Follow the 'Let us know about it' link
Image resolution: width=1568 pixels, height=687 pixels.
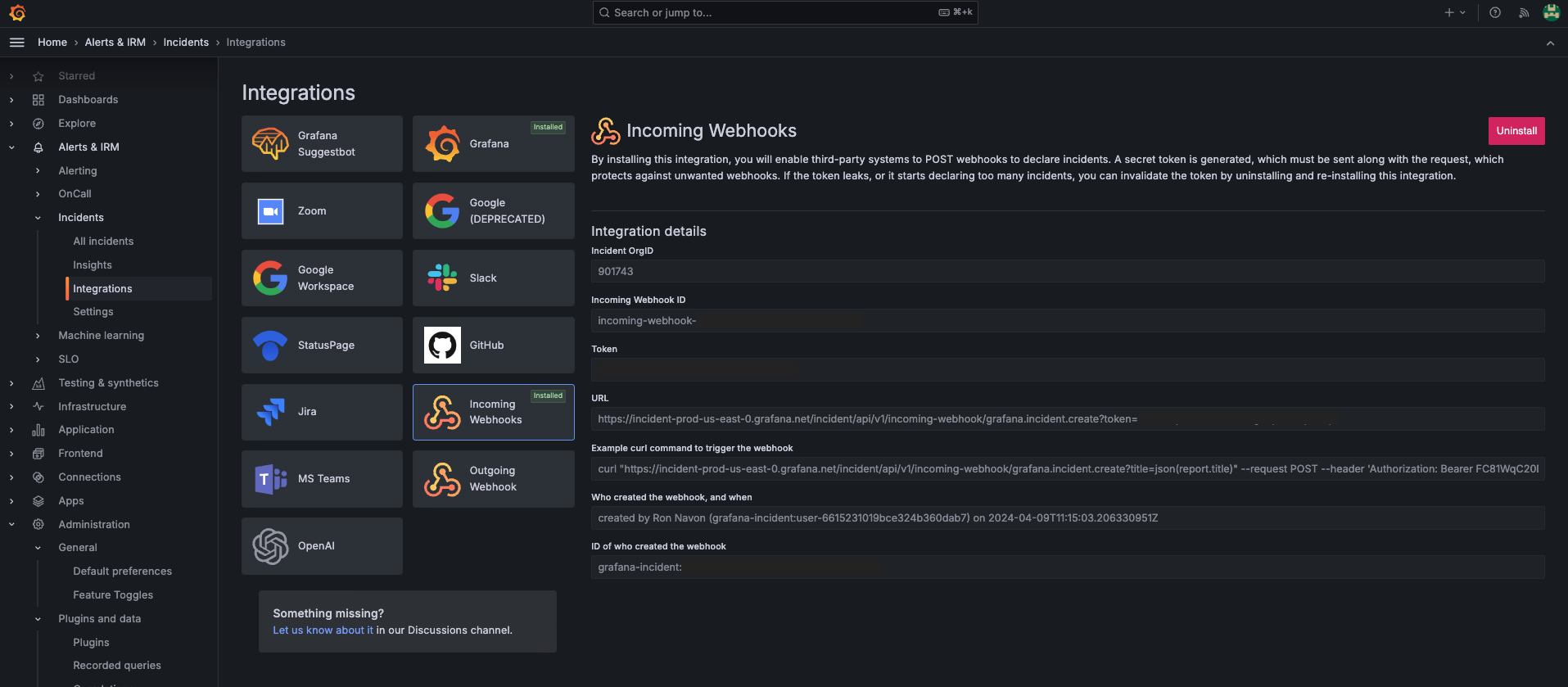tap(323, 631)
